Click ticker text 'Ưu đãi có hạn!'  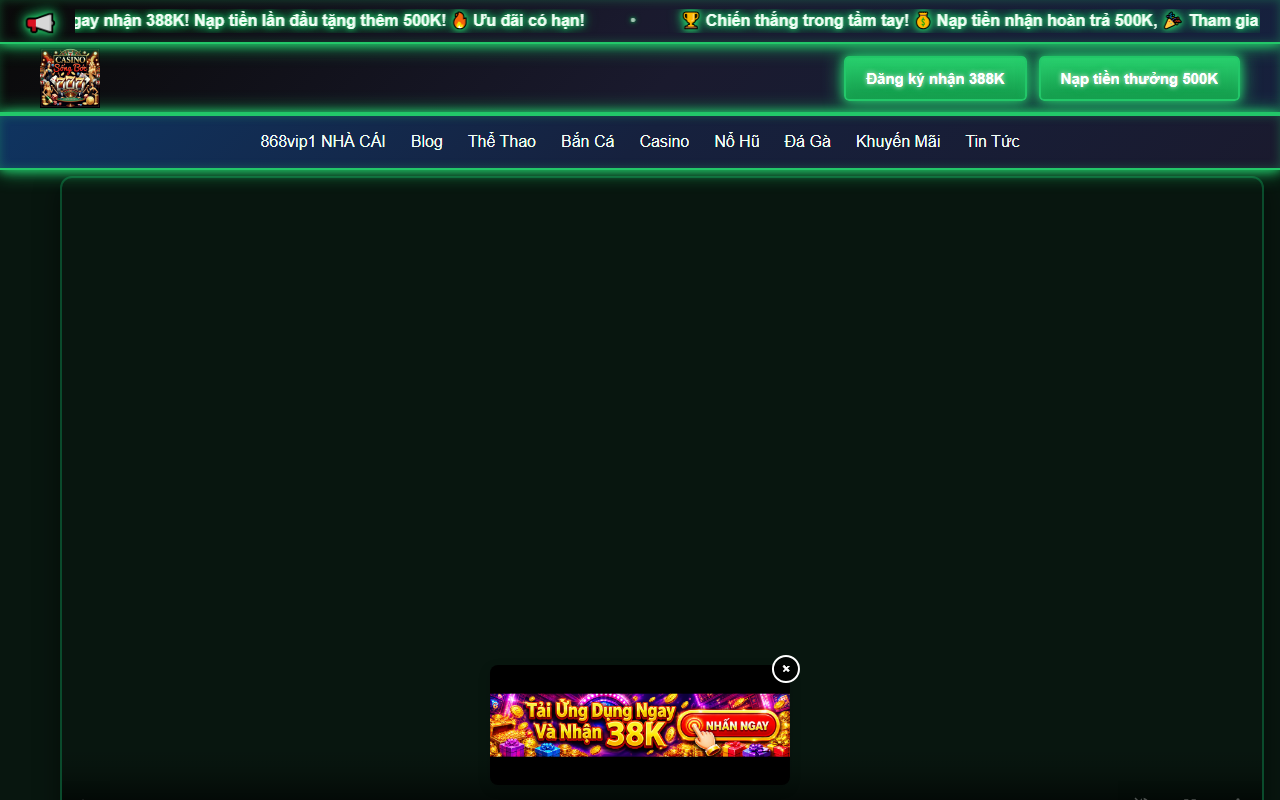point(529,20)
